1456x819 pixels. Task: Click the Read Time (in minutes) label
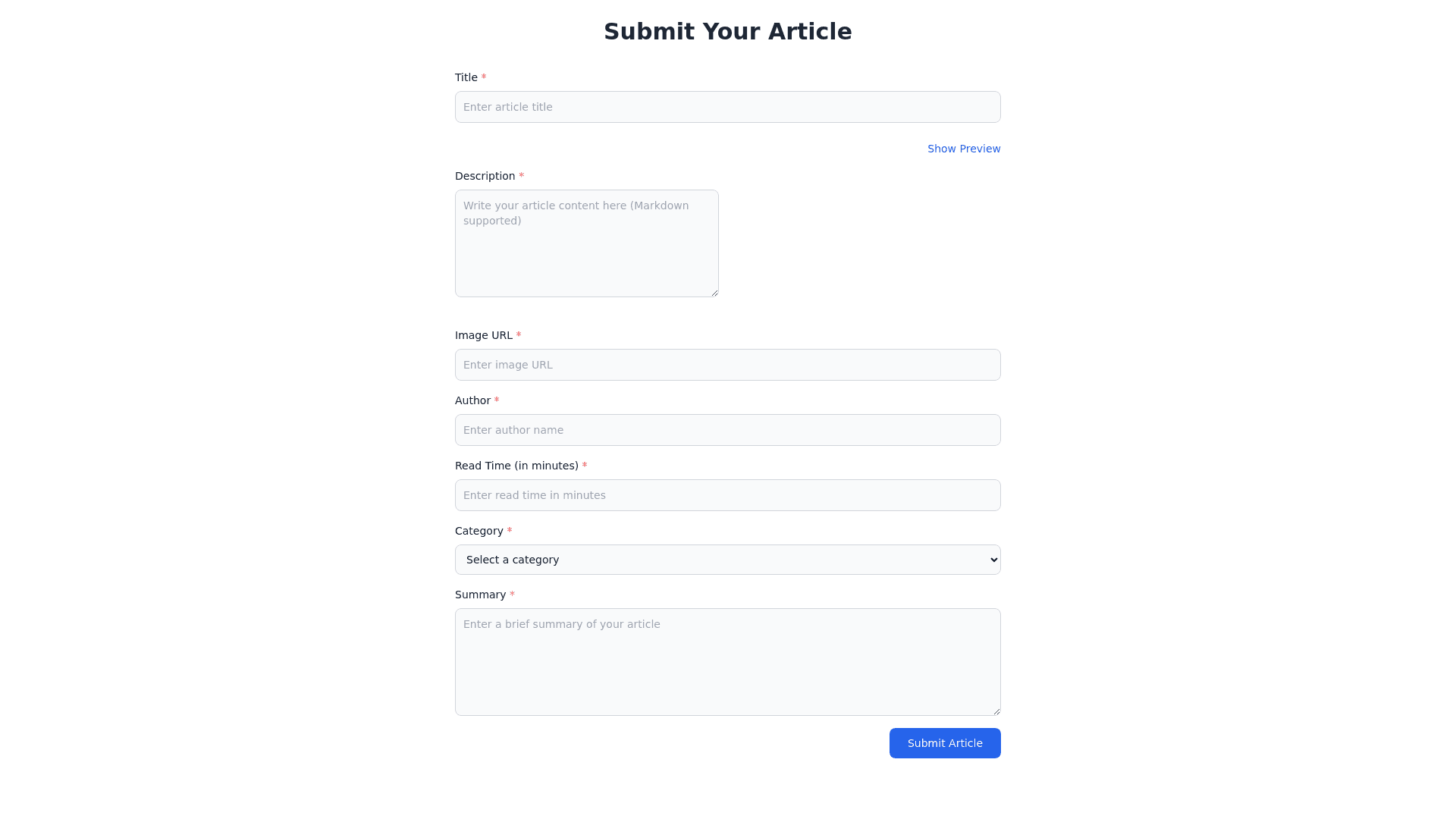pyautogui.click(x=516, y=466)
